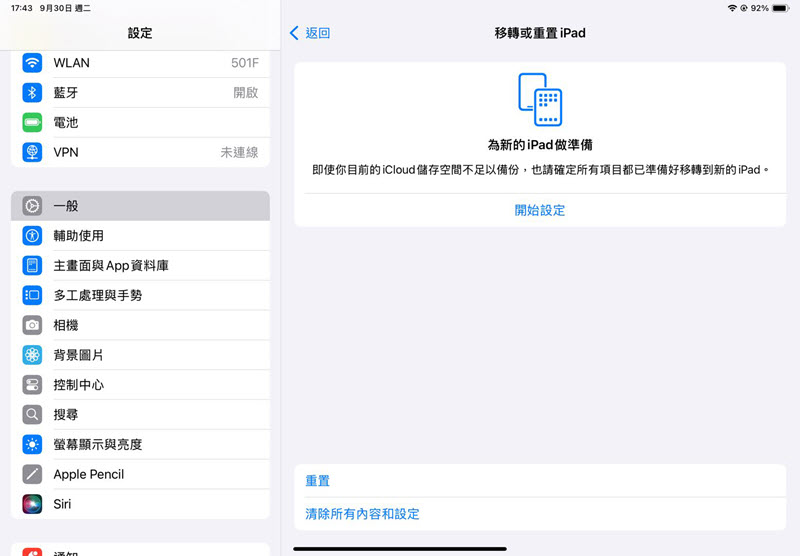Tap the battery percentage in status bar
This screenshot has width=800, height=556.
point(760,8)
